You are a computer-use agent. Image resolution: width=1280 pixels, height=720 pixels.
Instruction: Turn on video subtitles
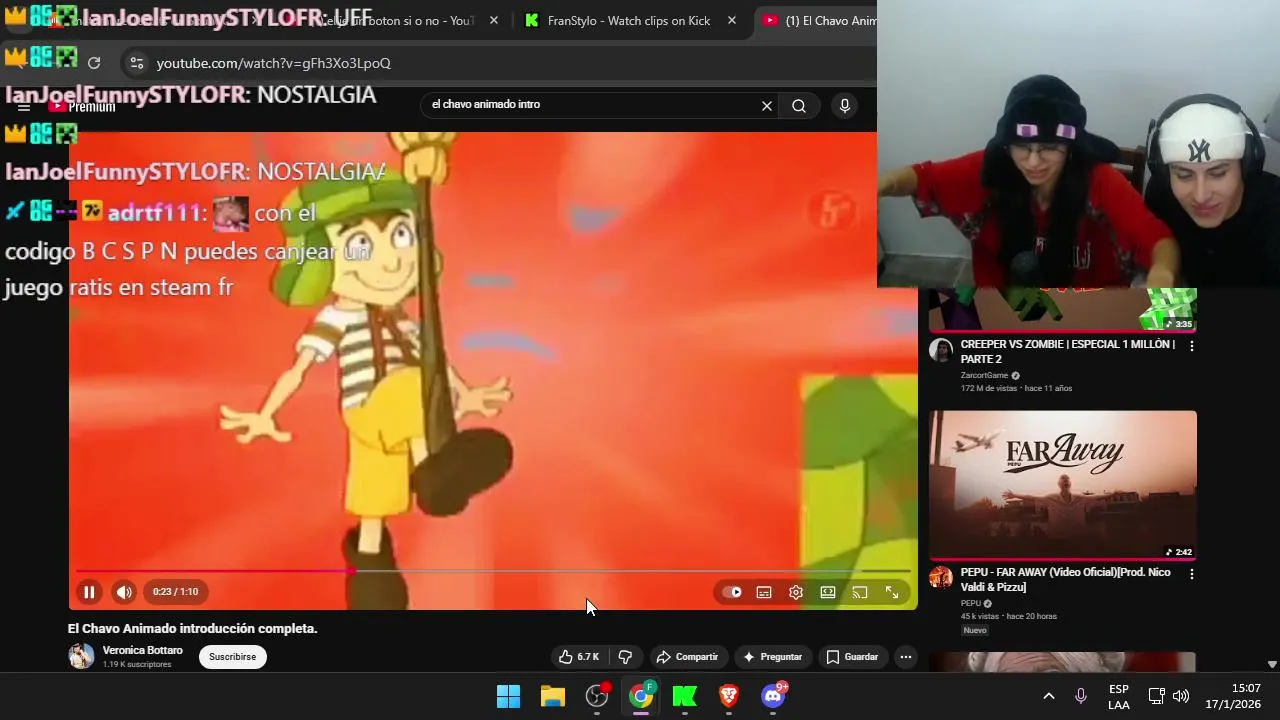point(764,592)
